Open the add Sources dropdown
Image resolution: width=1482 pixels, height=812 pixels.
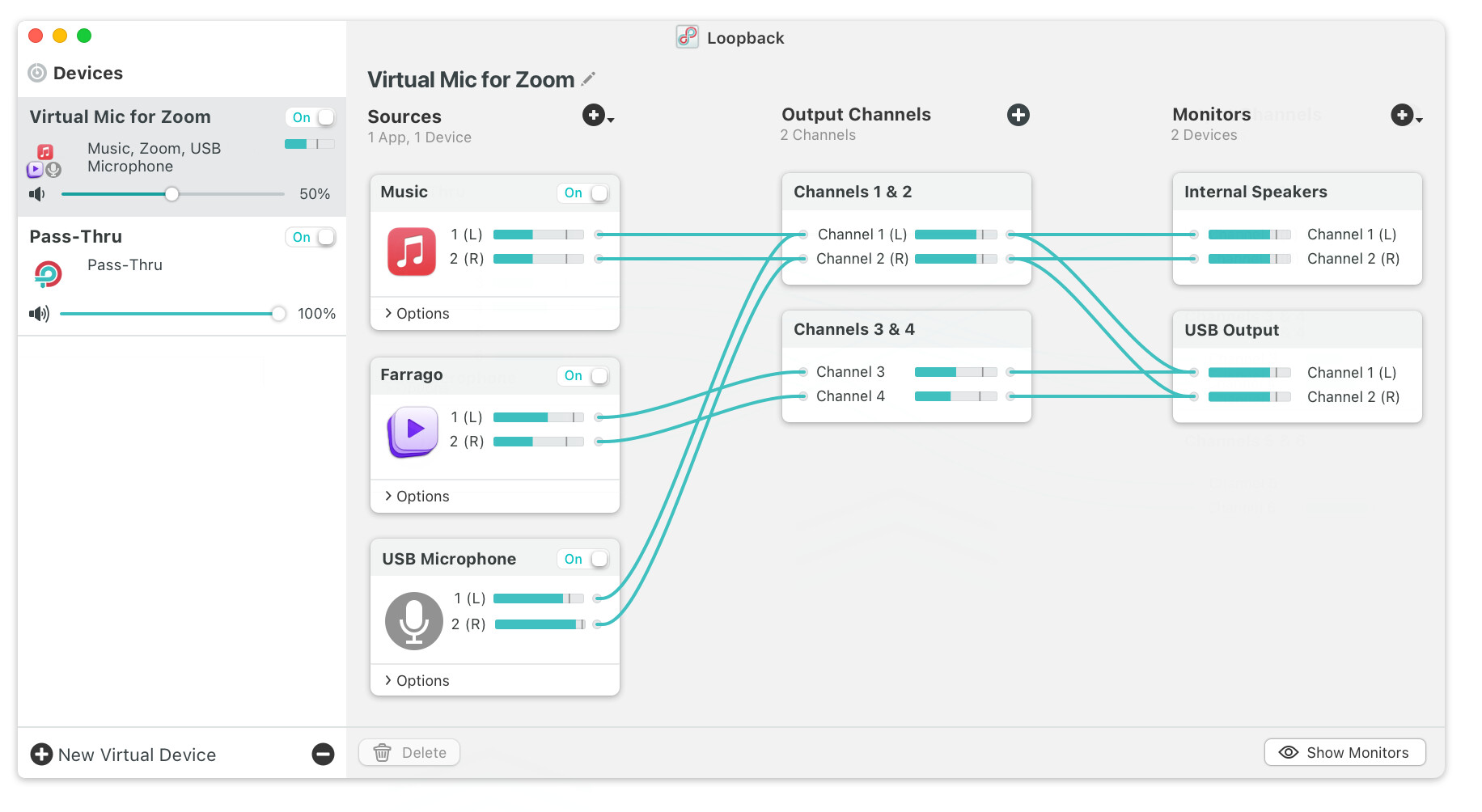[597, 116]
